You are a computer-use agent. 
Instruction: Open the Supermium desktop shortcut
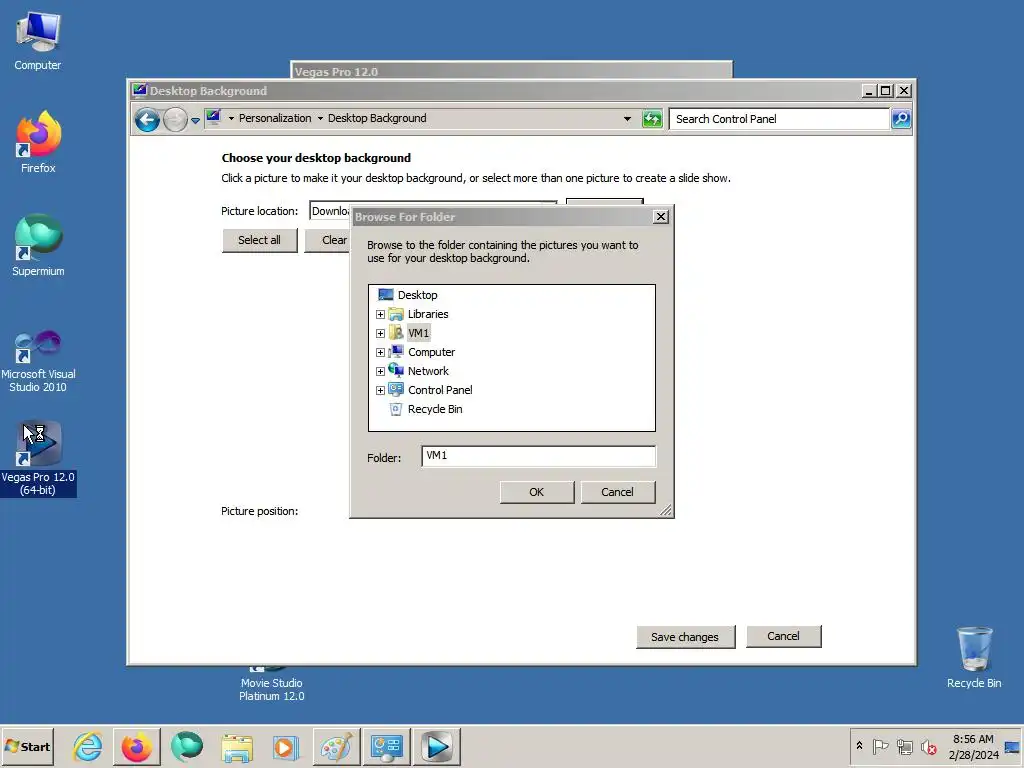point(38,246)
